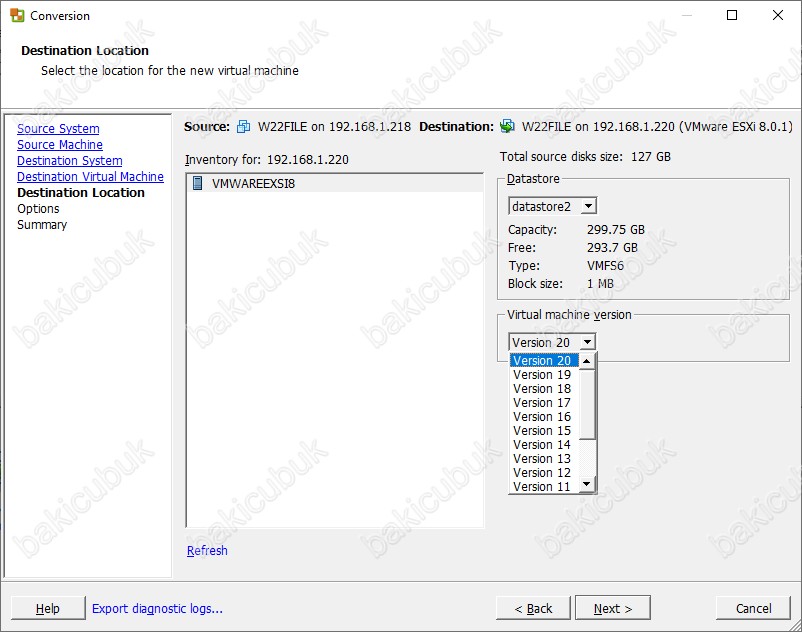Click the Destination Location current step label
The height and width of the screenshot is (632, 802).
pos(81,193)
